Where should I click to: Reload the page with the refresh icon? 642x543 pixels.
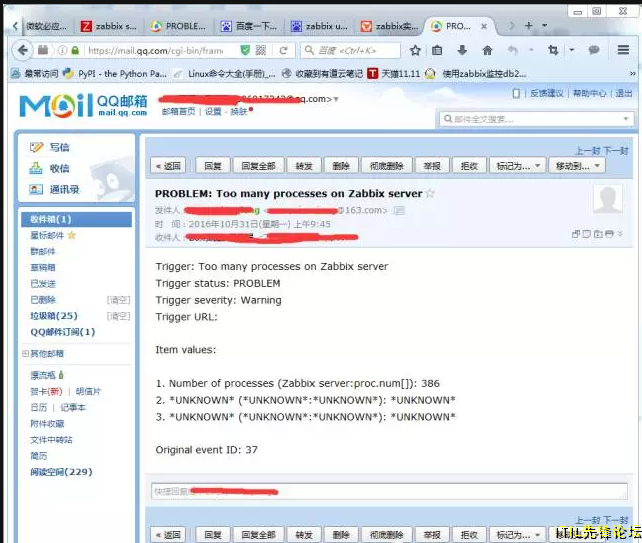pyautogui.click(x=283, y=50)
